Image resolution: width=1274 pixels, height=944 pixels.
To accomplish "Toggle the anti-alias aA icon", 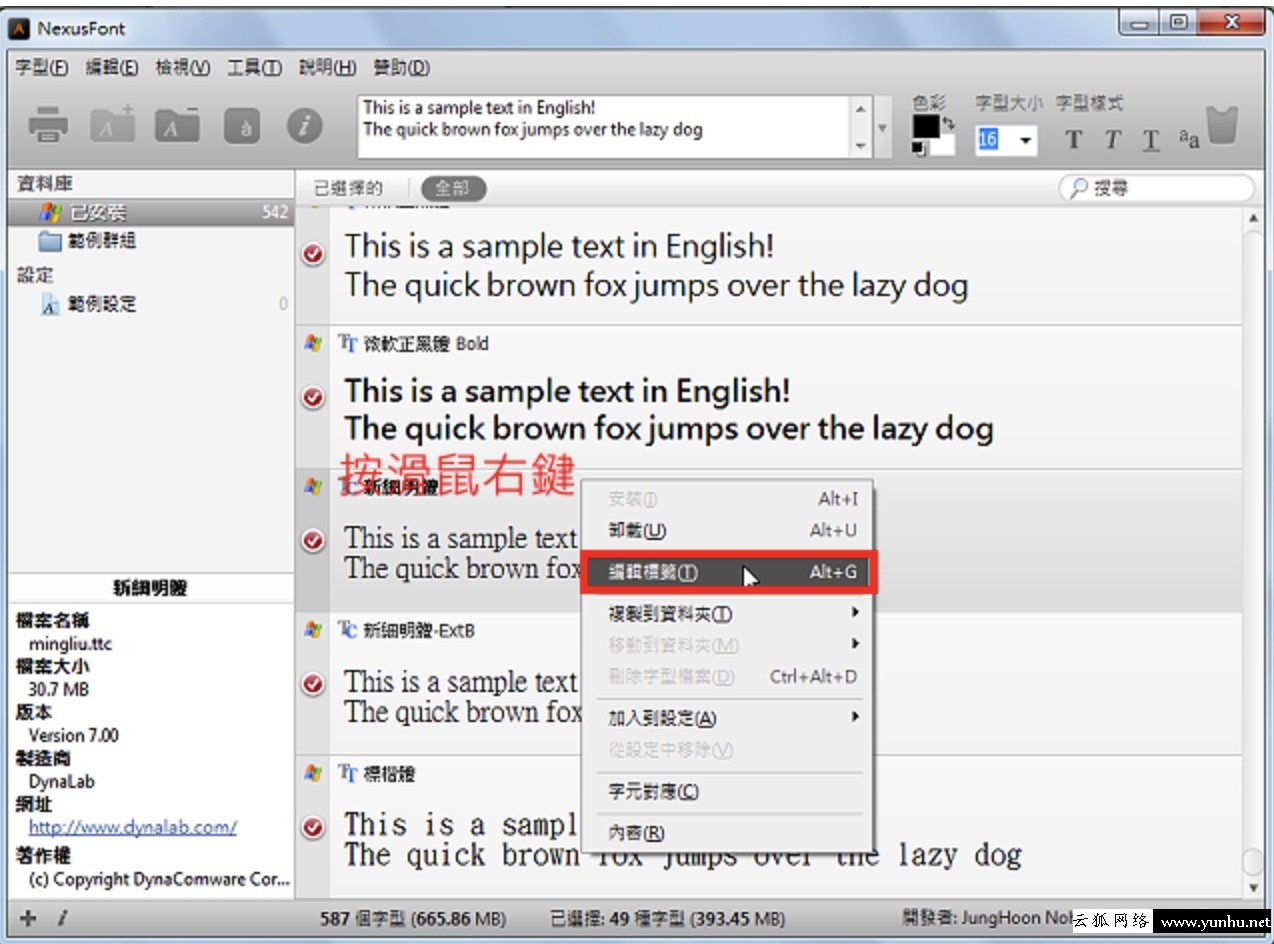I will [1188, 138].
